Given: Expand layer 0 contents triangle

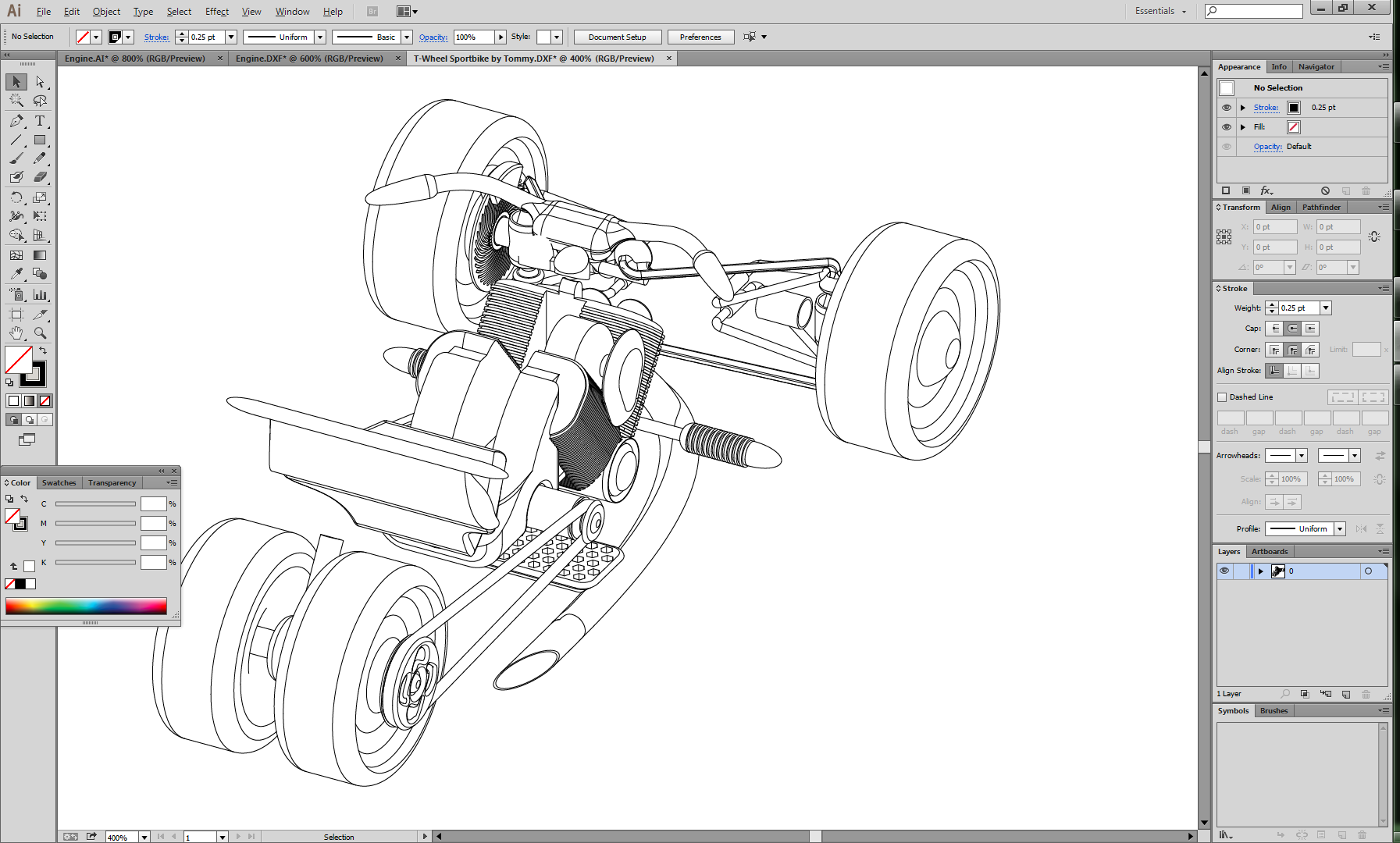Looking at the screenshot, I should click(x=1260, y=571).
